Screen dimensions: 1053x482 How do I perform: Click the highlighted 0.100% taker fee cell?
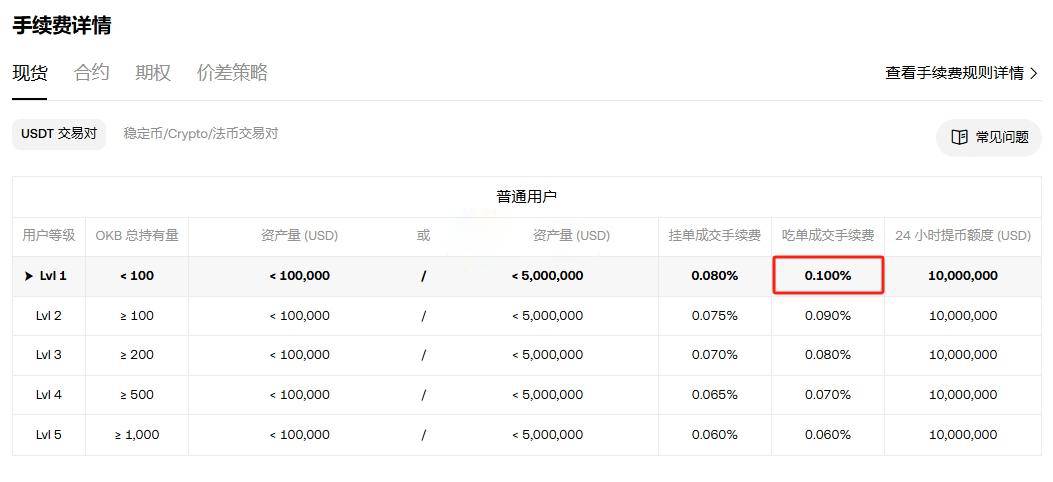tap(828, 275)
